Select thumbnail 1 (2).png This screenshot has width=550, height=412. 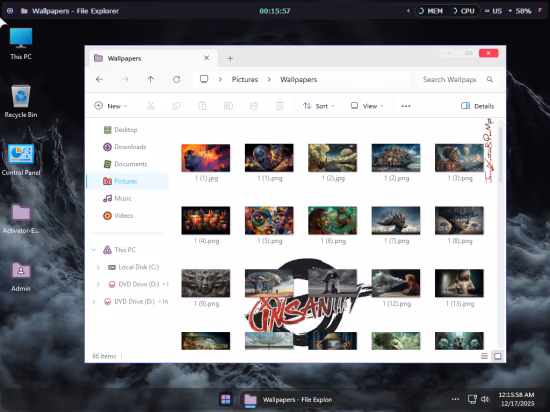[x=396, y=162]
